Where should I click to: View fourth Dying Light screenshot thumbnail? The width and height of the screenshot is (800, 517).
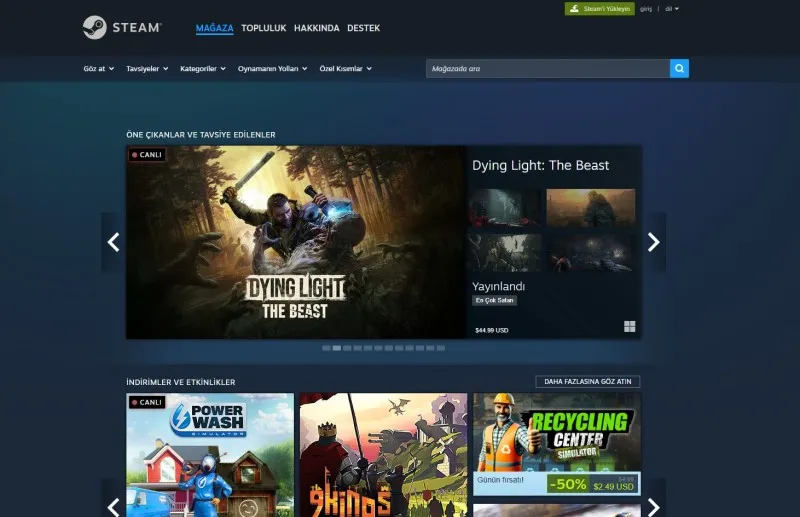click(x=591, y=253)
